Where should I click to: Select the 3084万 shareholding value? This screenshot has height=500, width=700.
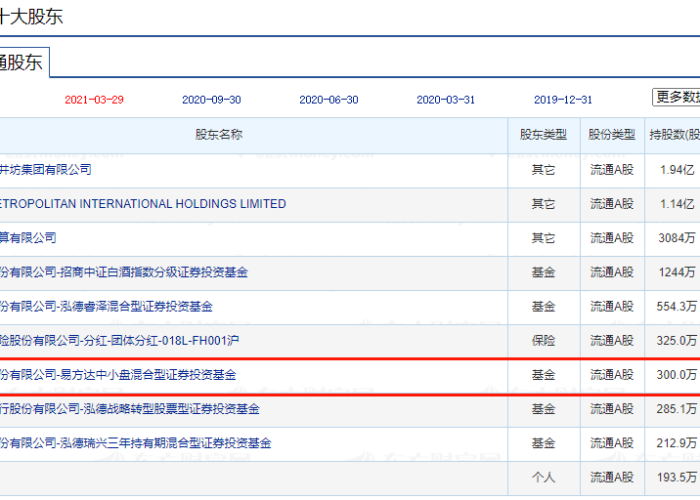pos(677,238)
